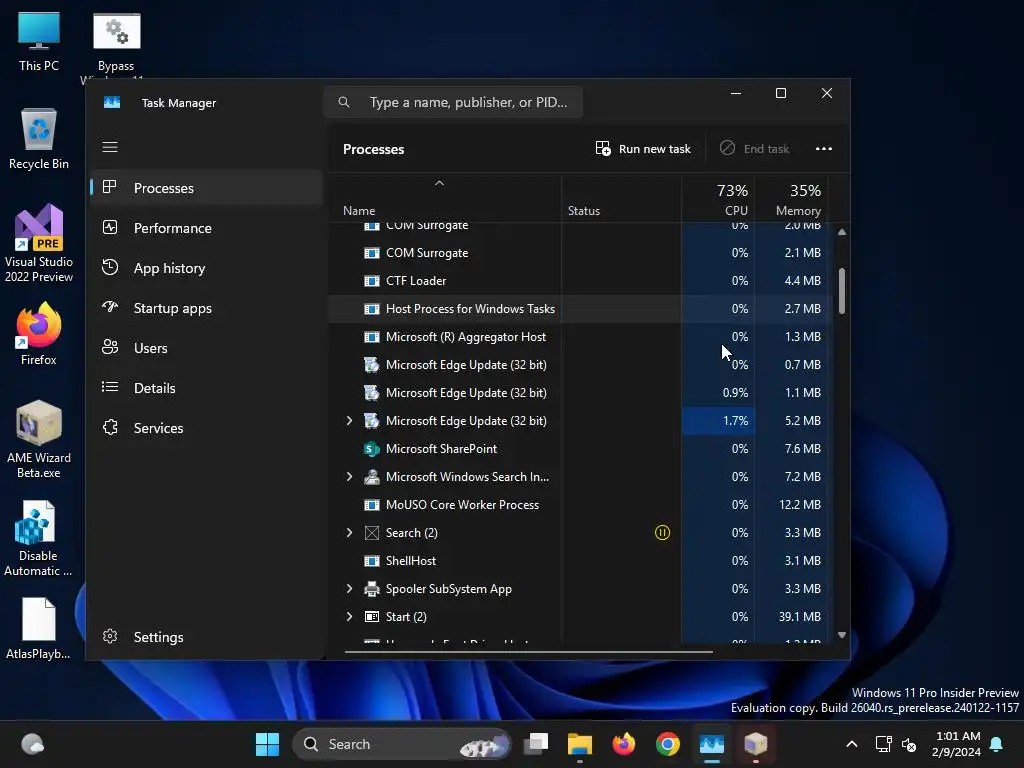
Task: Click MoUSO Core Worker Process icon
Action: [372, 505]
